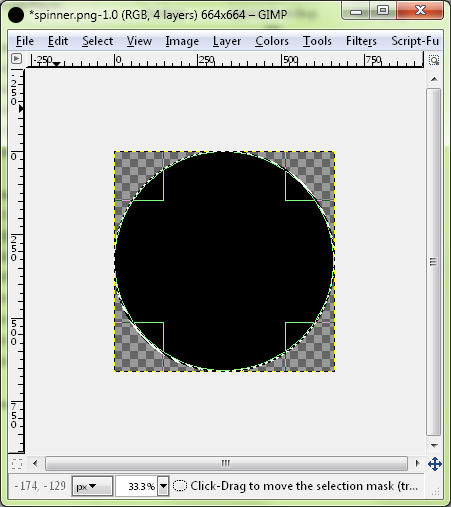451x507 pixels.
Task: Open the Image menu
Action: click(x=182, y=41)
